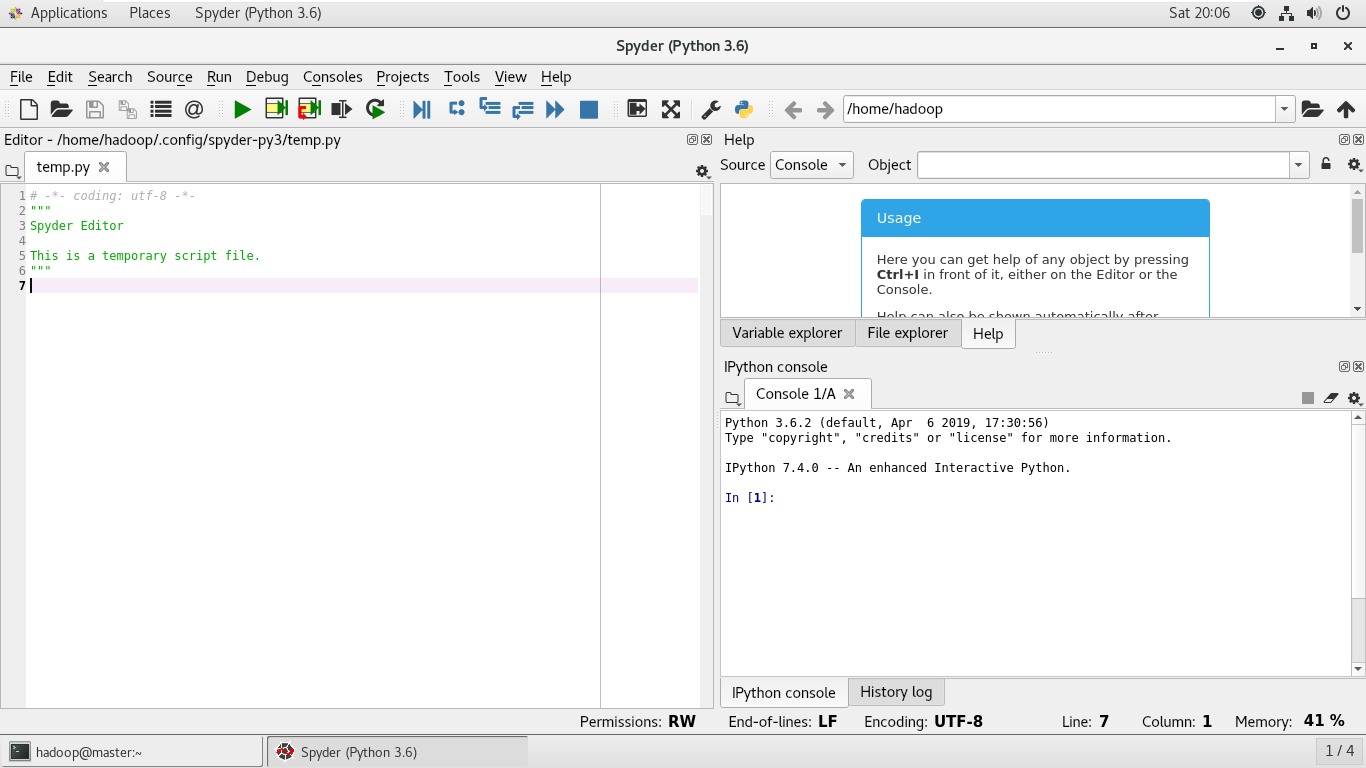Re-run last script icon
1366x768 pixels.
375,109
